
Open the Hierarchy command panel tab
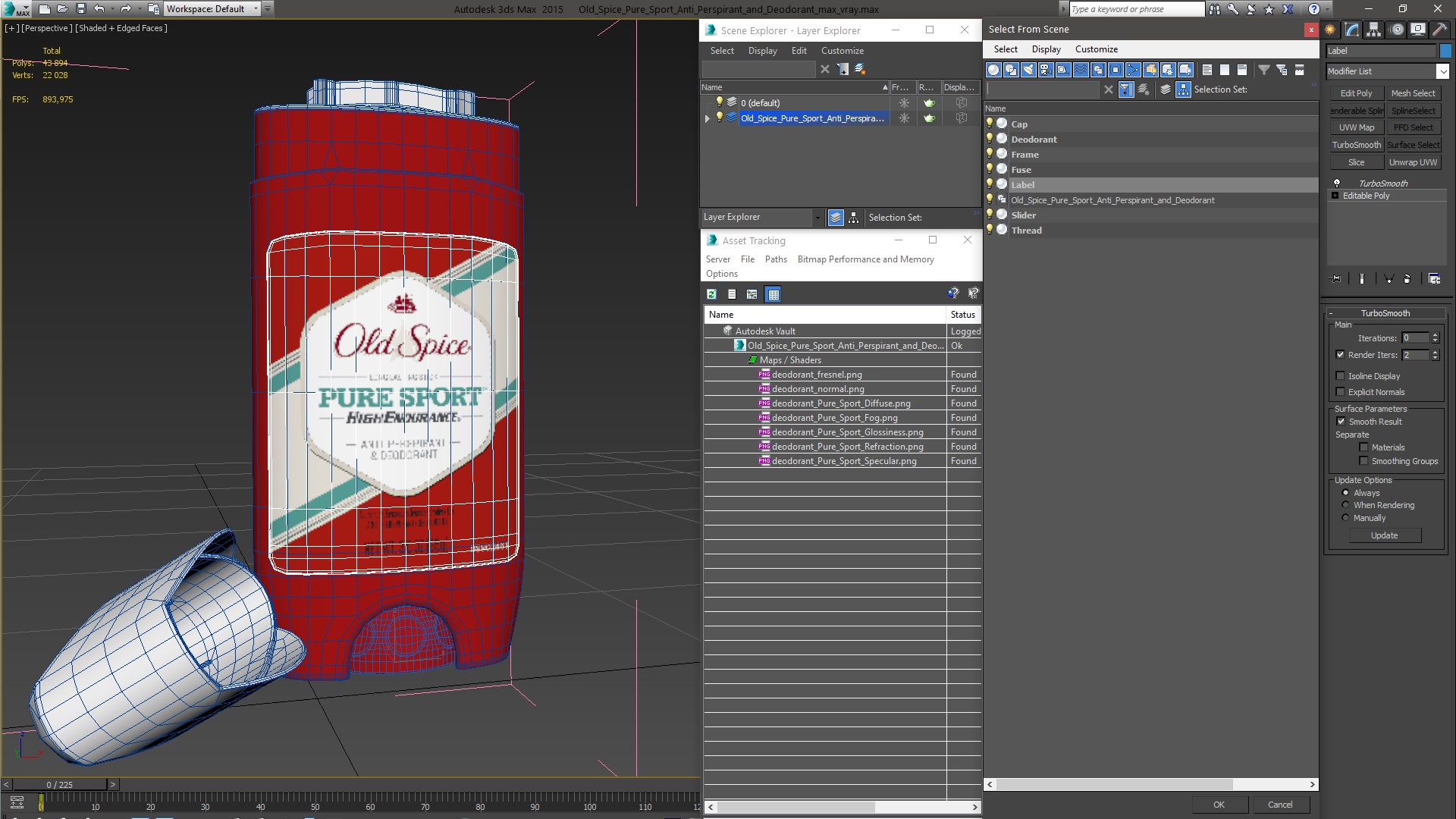[1374, 30]
